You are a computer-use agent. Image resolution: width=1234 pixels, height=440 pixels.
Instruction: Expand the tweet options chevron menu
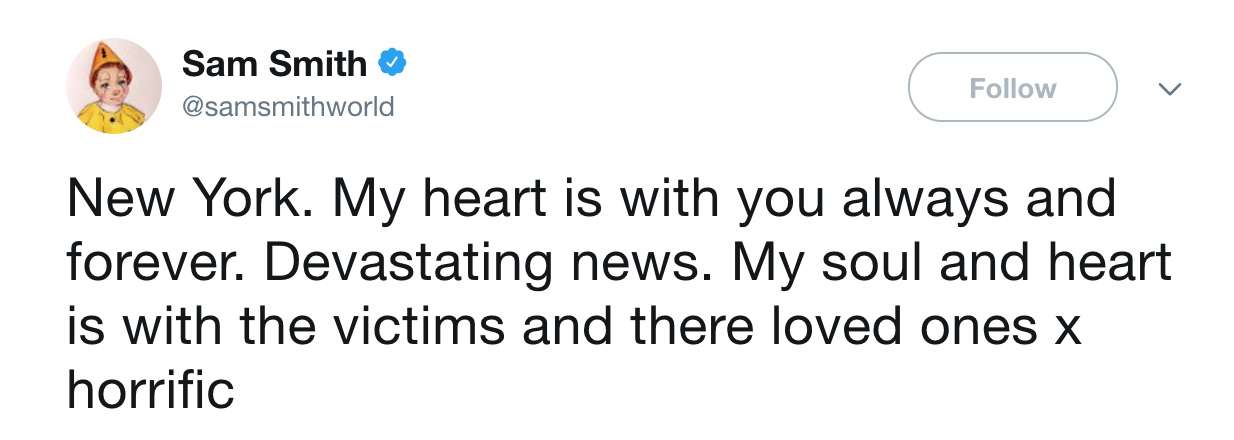1168,89
